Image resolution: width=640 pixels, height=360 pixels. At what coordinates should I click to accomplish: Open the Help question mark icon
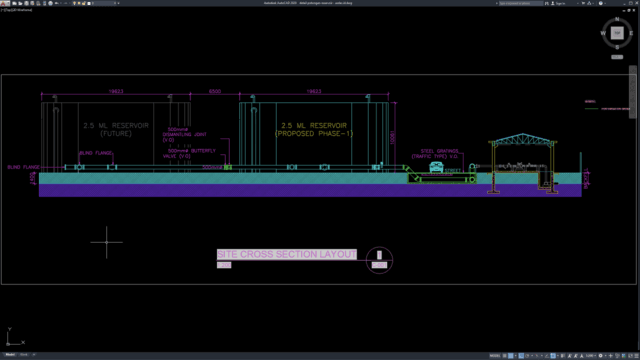pyautogui.click(x=601, y=3)
